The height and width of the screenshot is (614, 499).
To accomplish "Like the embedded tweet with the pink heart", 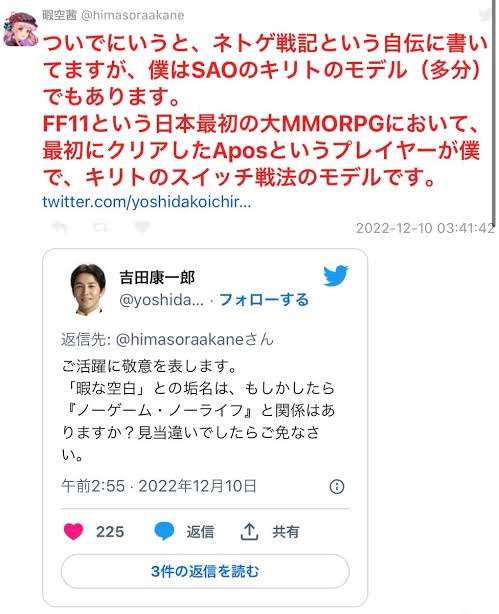I will point(73,531).
